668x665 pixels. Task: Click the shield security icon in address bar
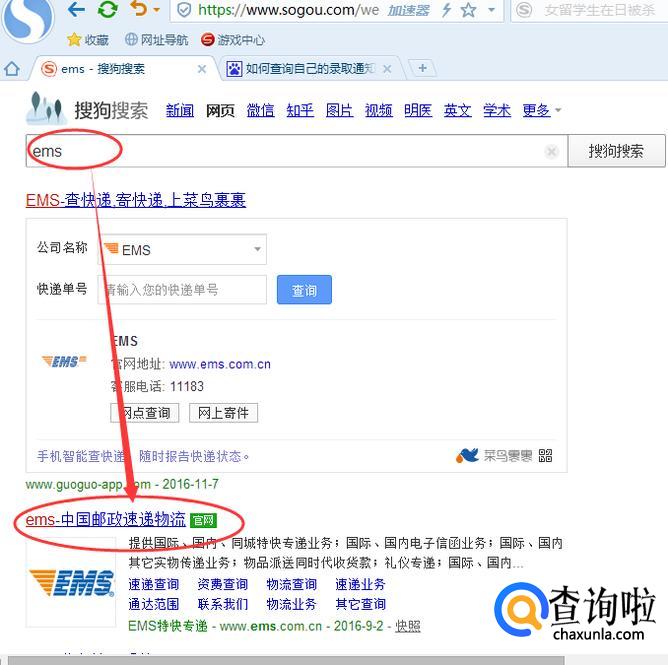click(184, 10)
